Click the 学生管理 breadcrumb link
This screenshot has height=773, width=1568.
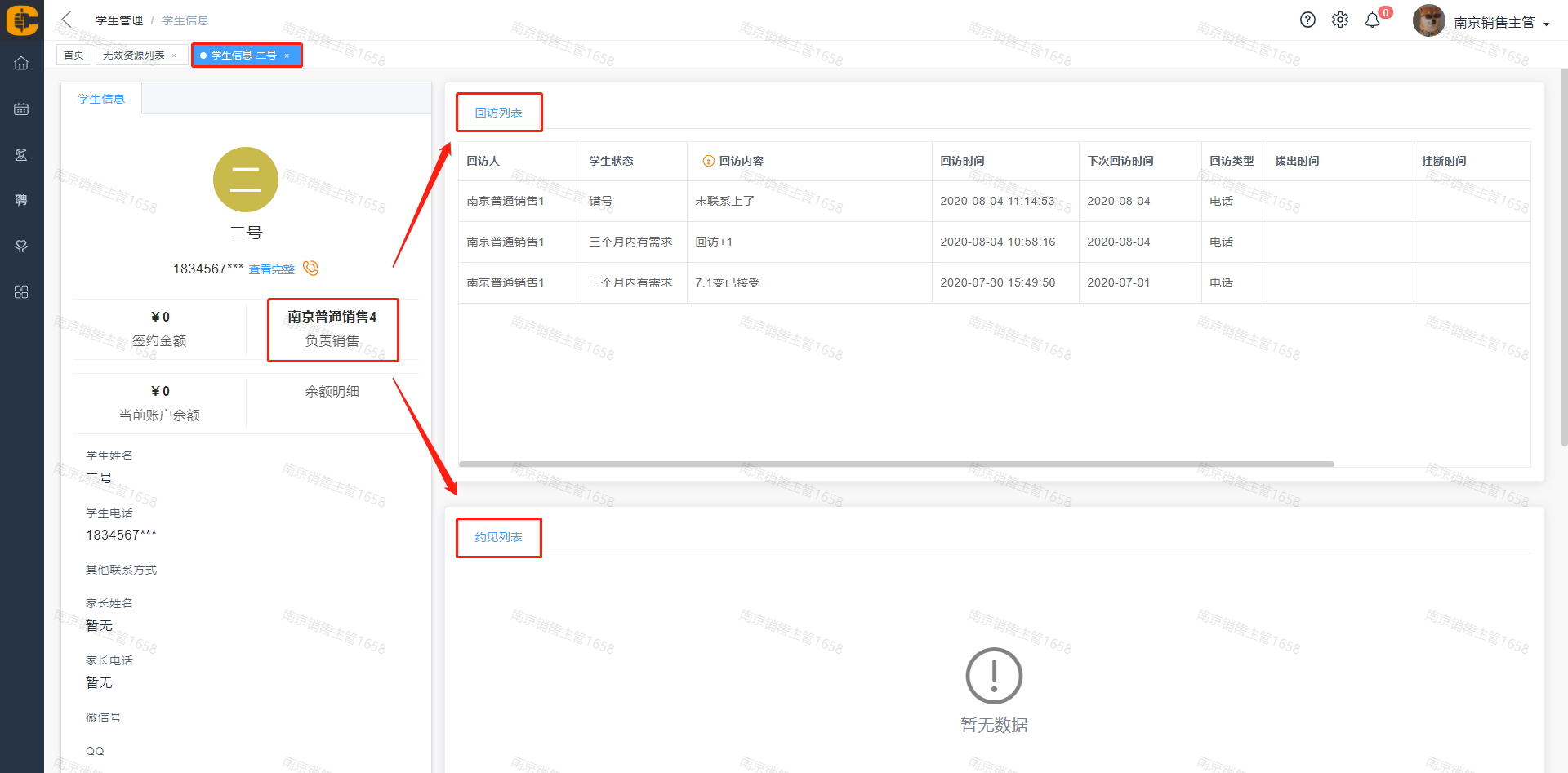point(118,20)
